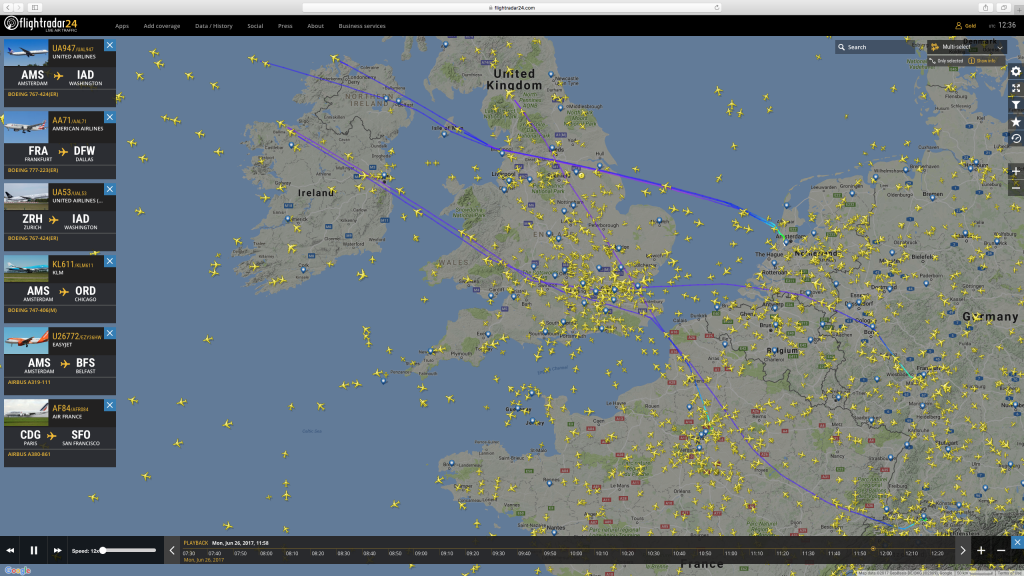Open the Press menu
1024x576 pixels.
(x=285, y=26)
